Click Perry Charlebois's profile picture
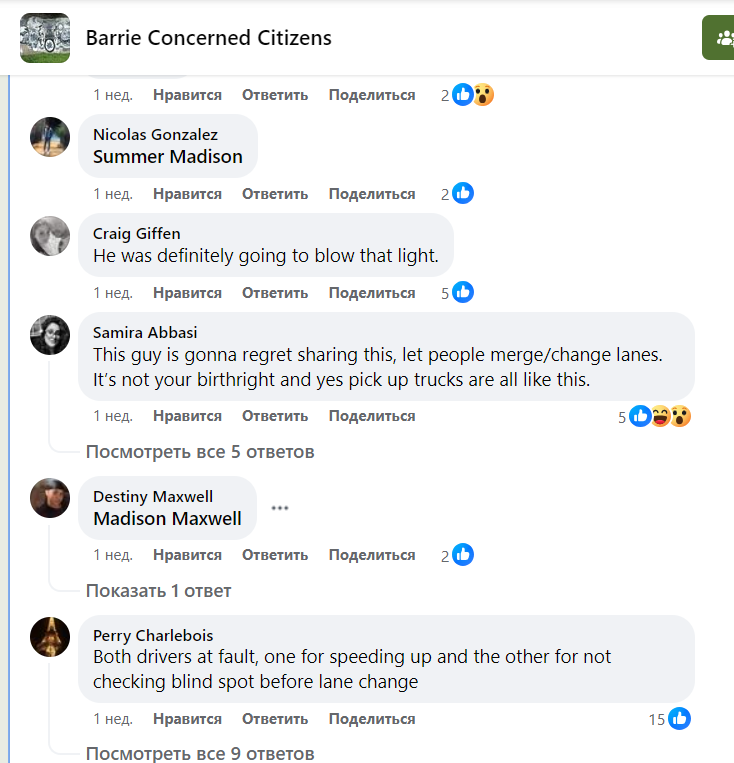Screen dimensions: 734x763 click(50, 637)
